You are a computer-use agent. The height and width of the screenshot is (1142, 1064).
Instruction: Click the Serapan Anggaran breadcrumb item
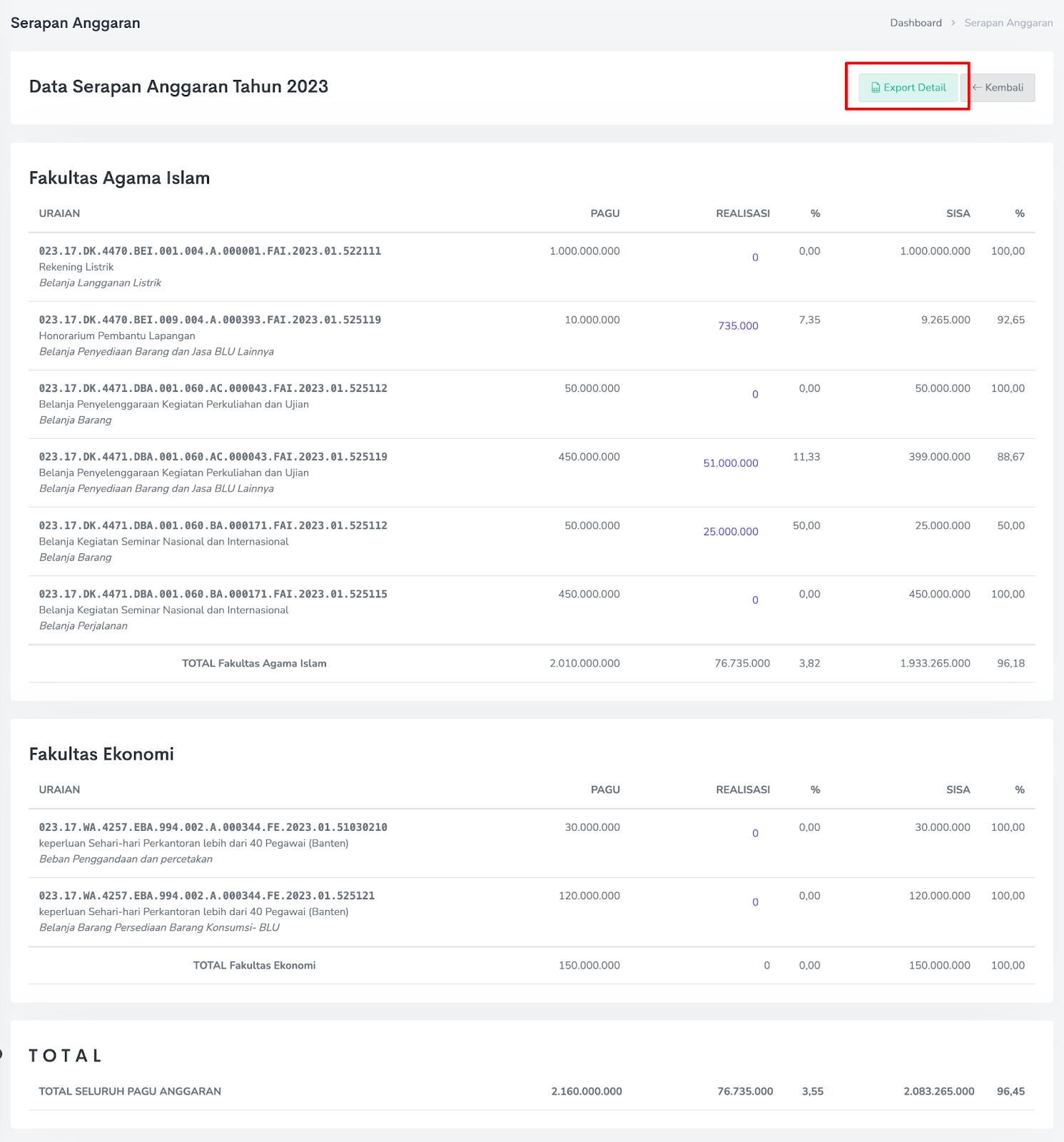[x=1008, y=23]
